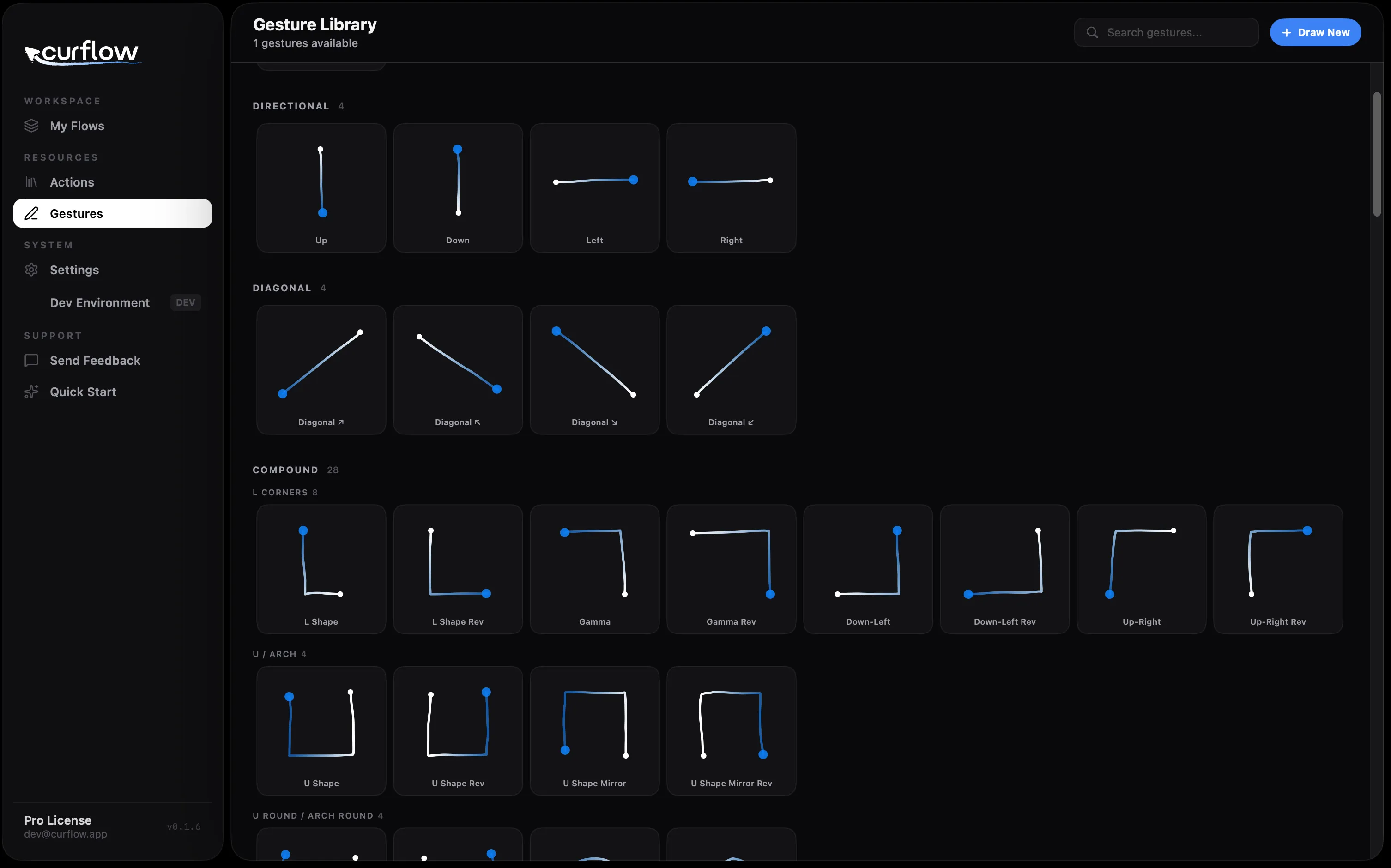Click the v0.1.6 version label
Image resolution: width=1391 pixels, height=868 pixels.
[x=184, y=826]
